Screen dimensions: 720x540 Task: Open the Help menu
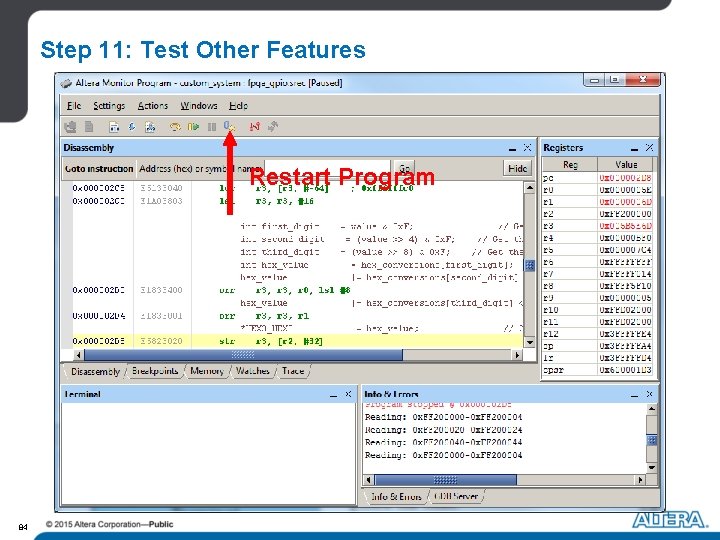point(238,106)
